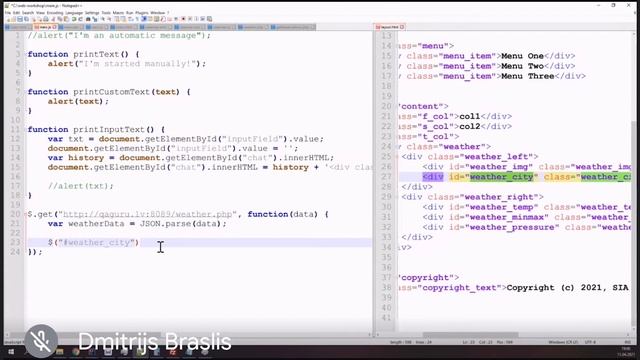This screenshot has width=640, height=360.
Task: Click the weather_temp id line in right pane
Action: 527,207
